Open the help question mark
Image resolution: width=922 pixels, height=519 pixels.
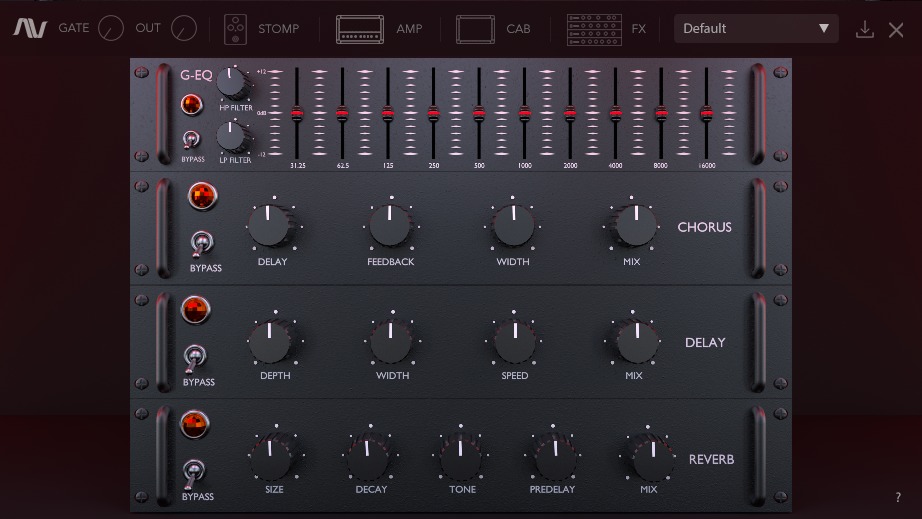click(x=898, y=497)
